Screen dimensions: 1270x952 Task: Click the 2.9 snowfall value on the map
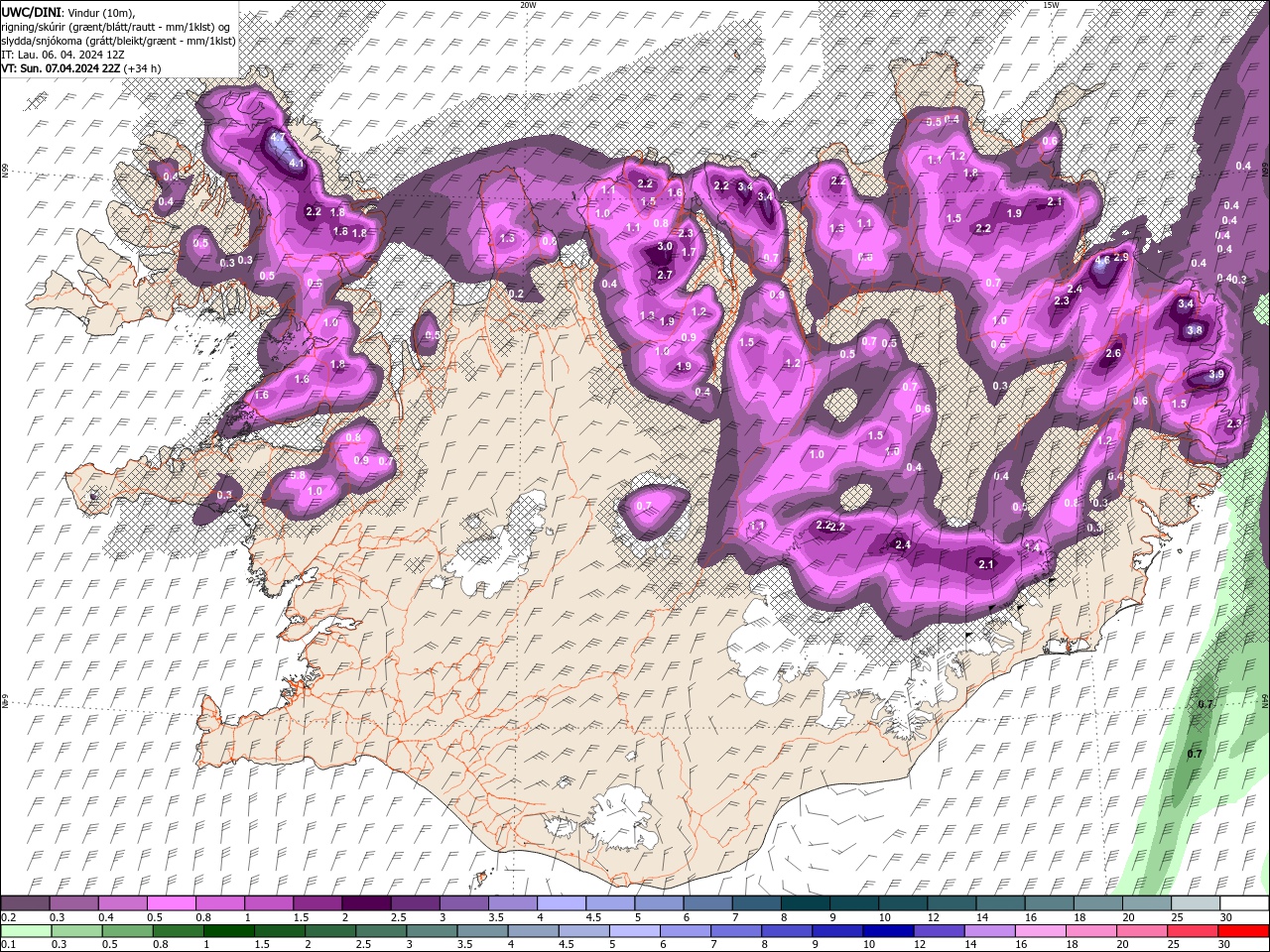(x=1121, y=257)
